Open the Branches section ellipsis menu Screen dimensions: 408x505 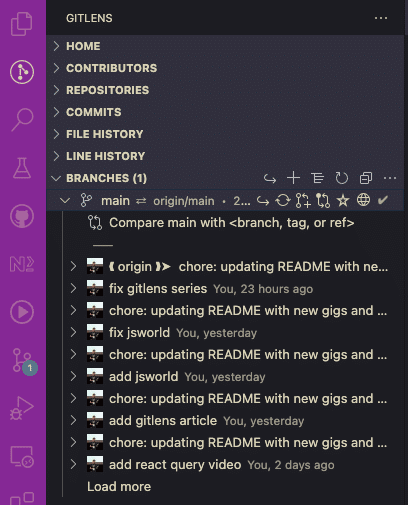point(390,178)
